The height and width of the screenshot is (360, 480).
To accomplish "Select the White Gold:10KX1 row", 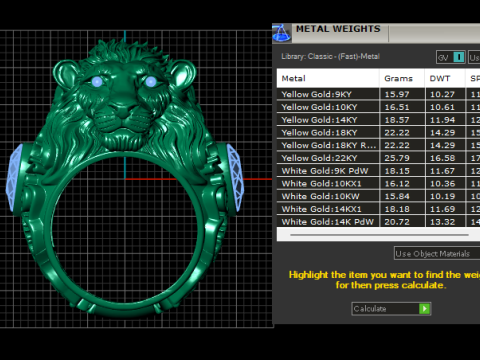I will [378, 184].
